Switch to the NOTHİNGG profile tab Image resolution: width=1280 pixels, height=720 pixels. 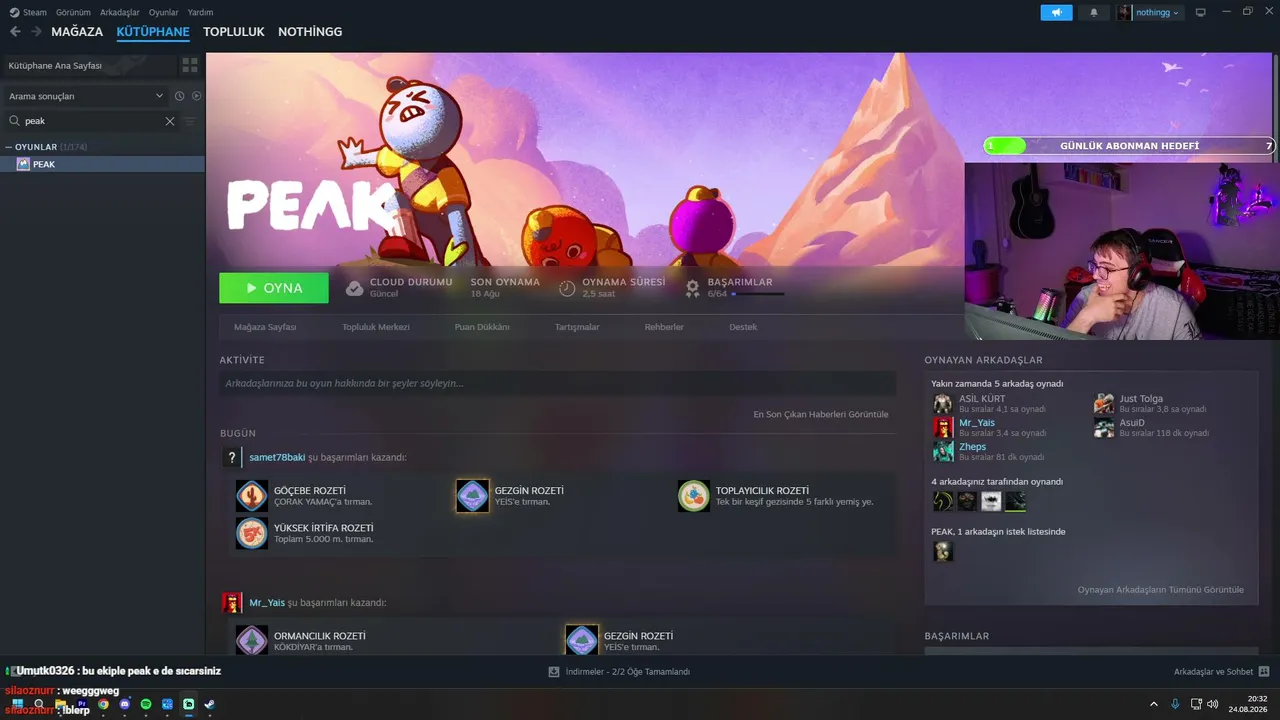click(x=310, y=32)
